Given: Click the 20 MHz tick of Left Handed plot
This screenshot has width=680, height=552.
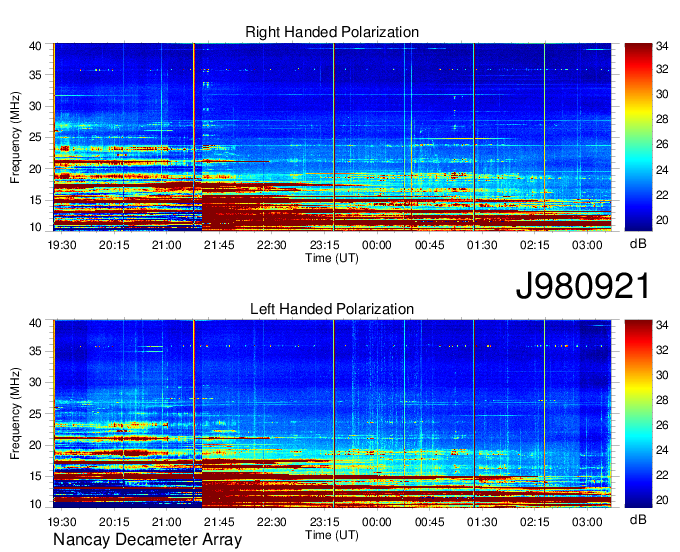Looking at the screenshot, I should [35, 445].
